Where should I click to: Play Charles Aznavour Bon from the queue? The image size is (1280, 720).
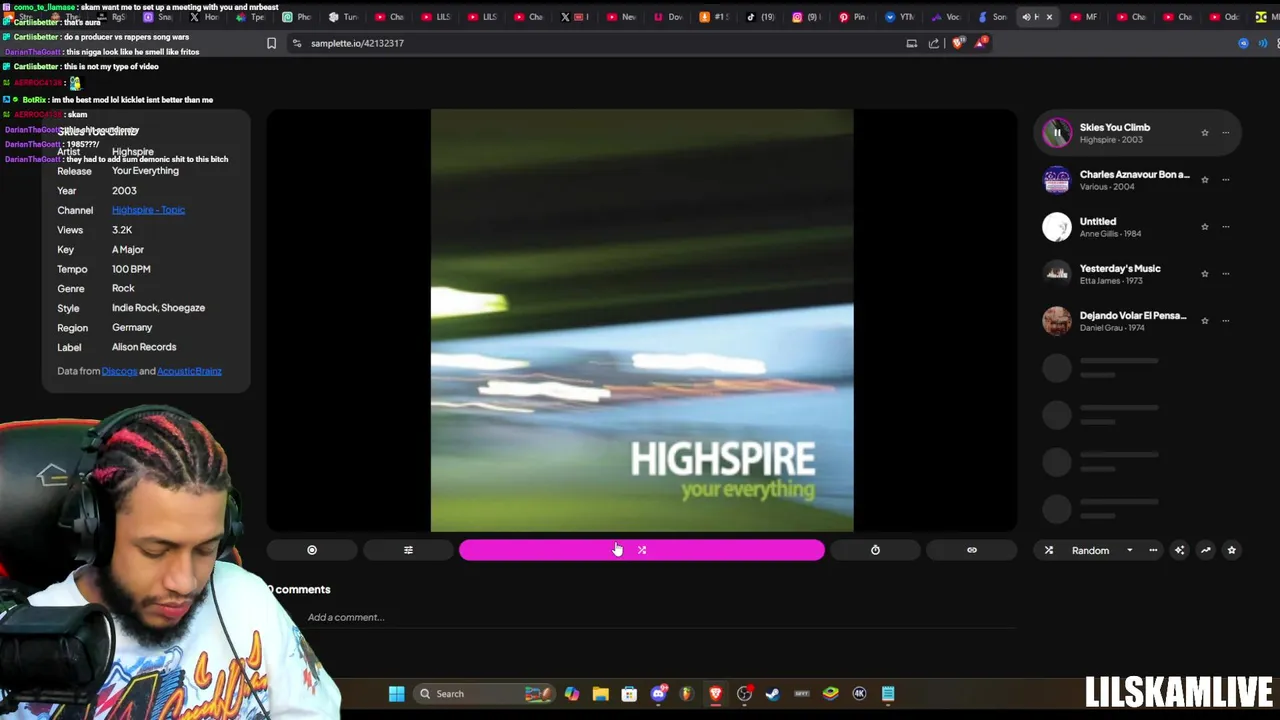(1057, 180)
